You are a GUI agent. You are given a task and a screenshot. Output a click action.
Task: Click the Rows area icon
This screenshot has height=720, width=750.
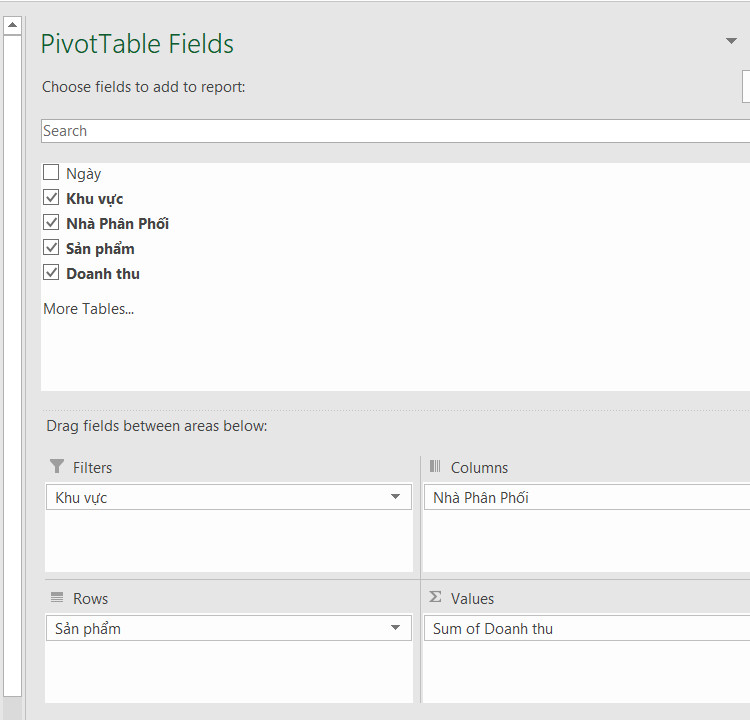click(57, 597)
